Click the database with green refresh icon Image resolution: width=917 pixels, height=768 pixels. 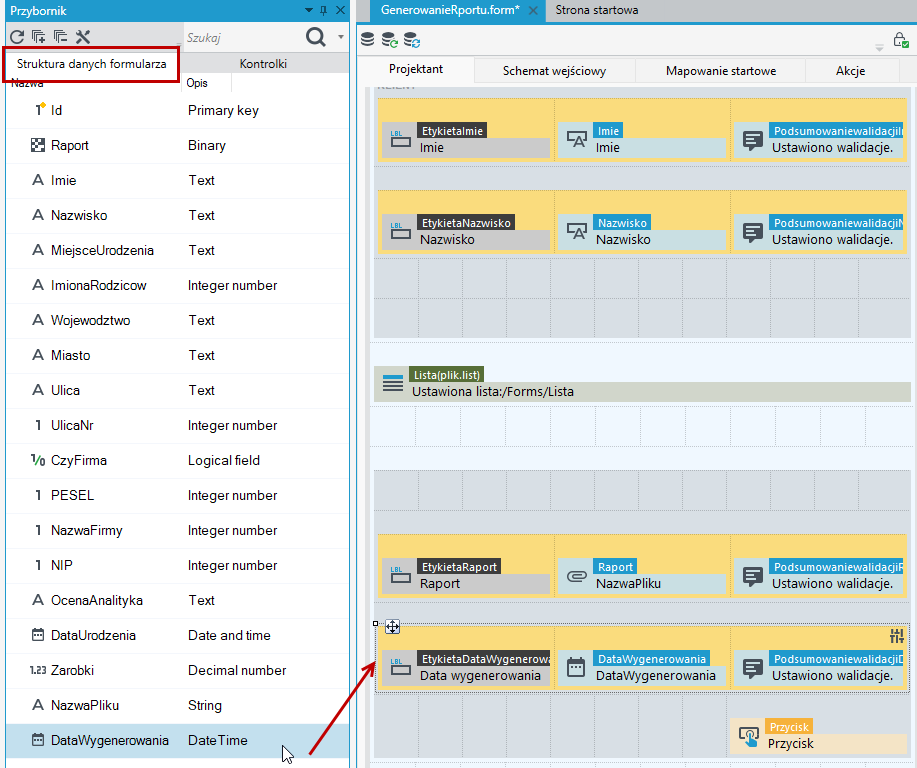[389, 40]
